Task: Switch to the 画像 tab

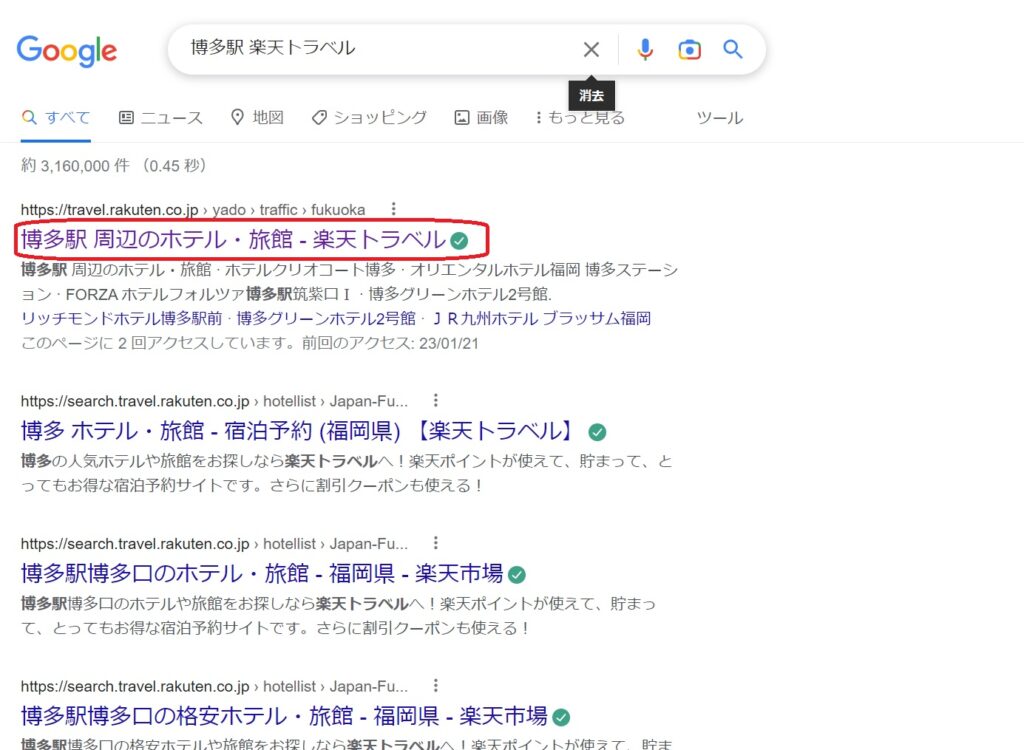Action: tap(481, 118)
